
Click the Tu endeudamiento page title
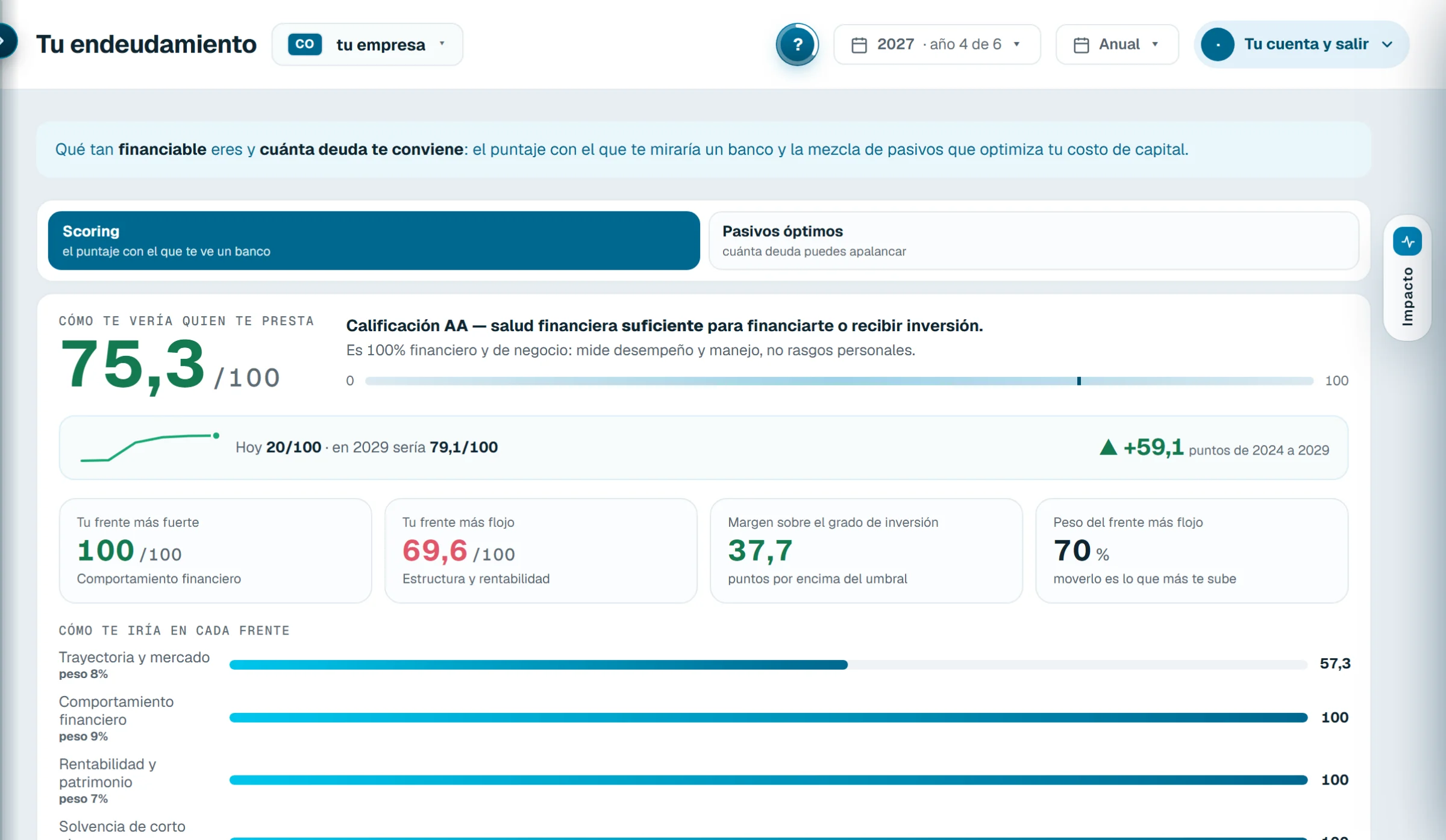tap(146, 45)
